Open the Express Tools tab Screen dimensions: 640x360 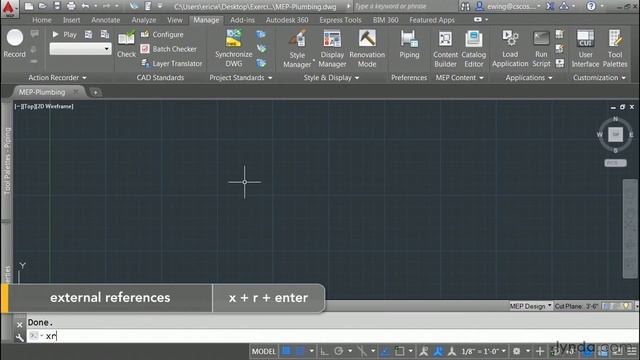click(340, 20)
